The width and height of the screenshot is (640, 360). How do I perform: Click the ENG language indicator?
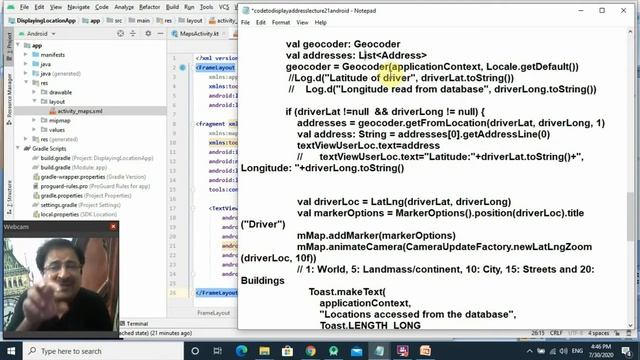pos(577,351)
